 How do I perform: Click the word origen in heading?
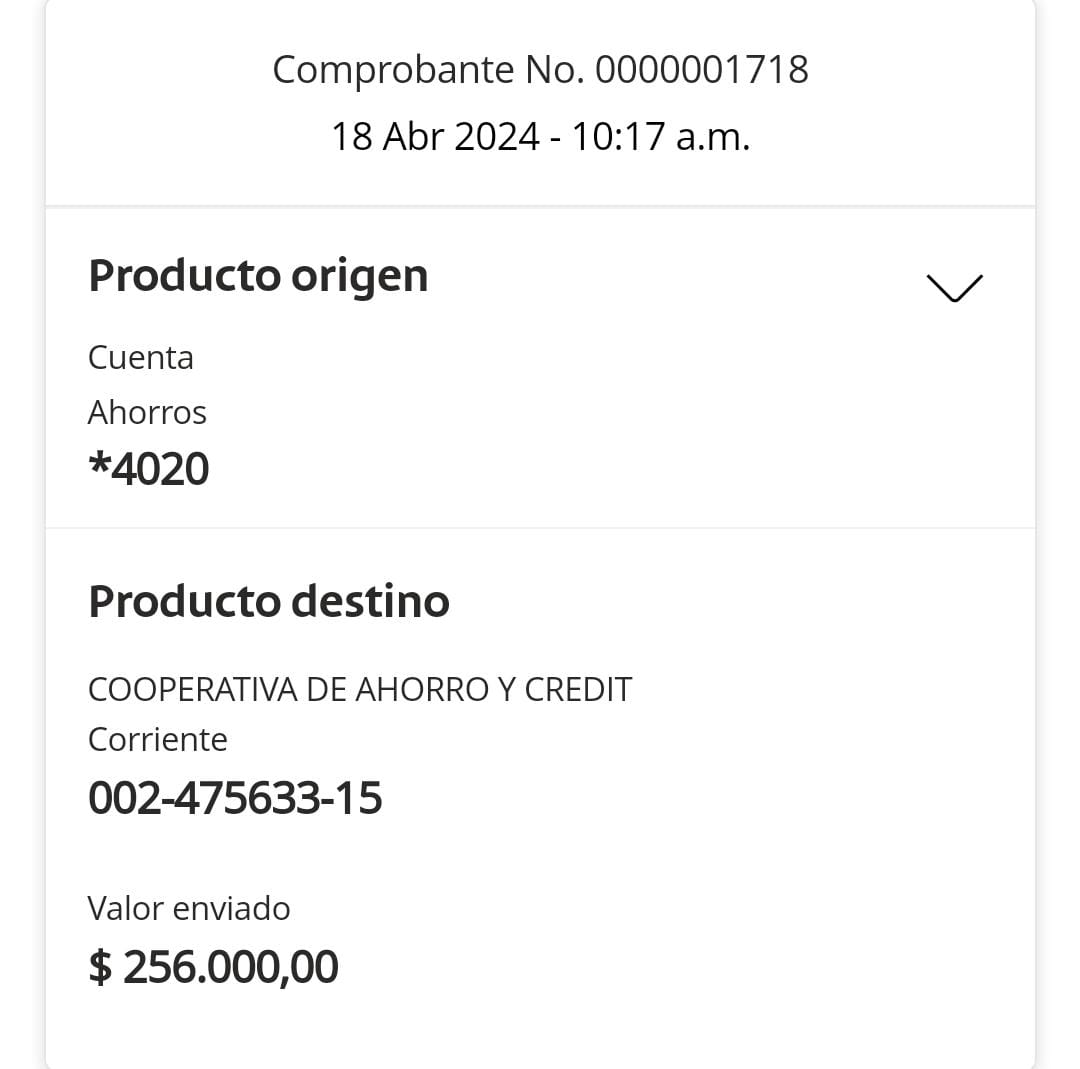[x=359, y=277]
